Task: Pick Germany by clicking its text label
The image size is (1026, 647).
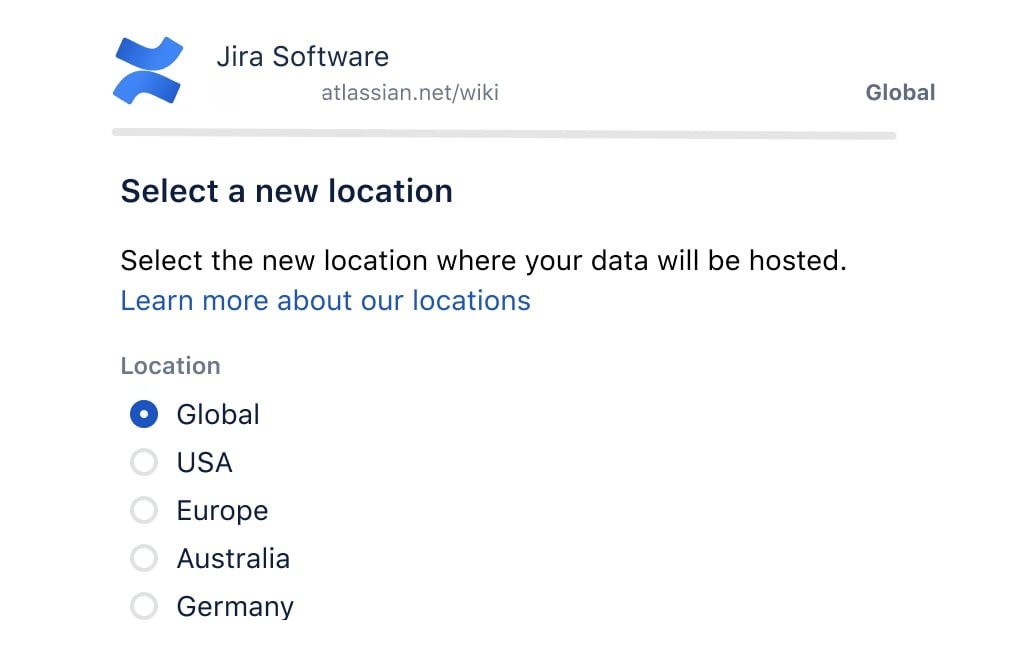Action: 235,606
